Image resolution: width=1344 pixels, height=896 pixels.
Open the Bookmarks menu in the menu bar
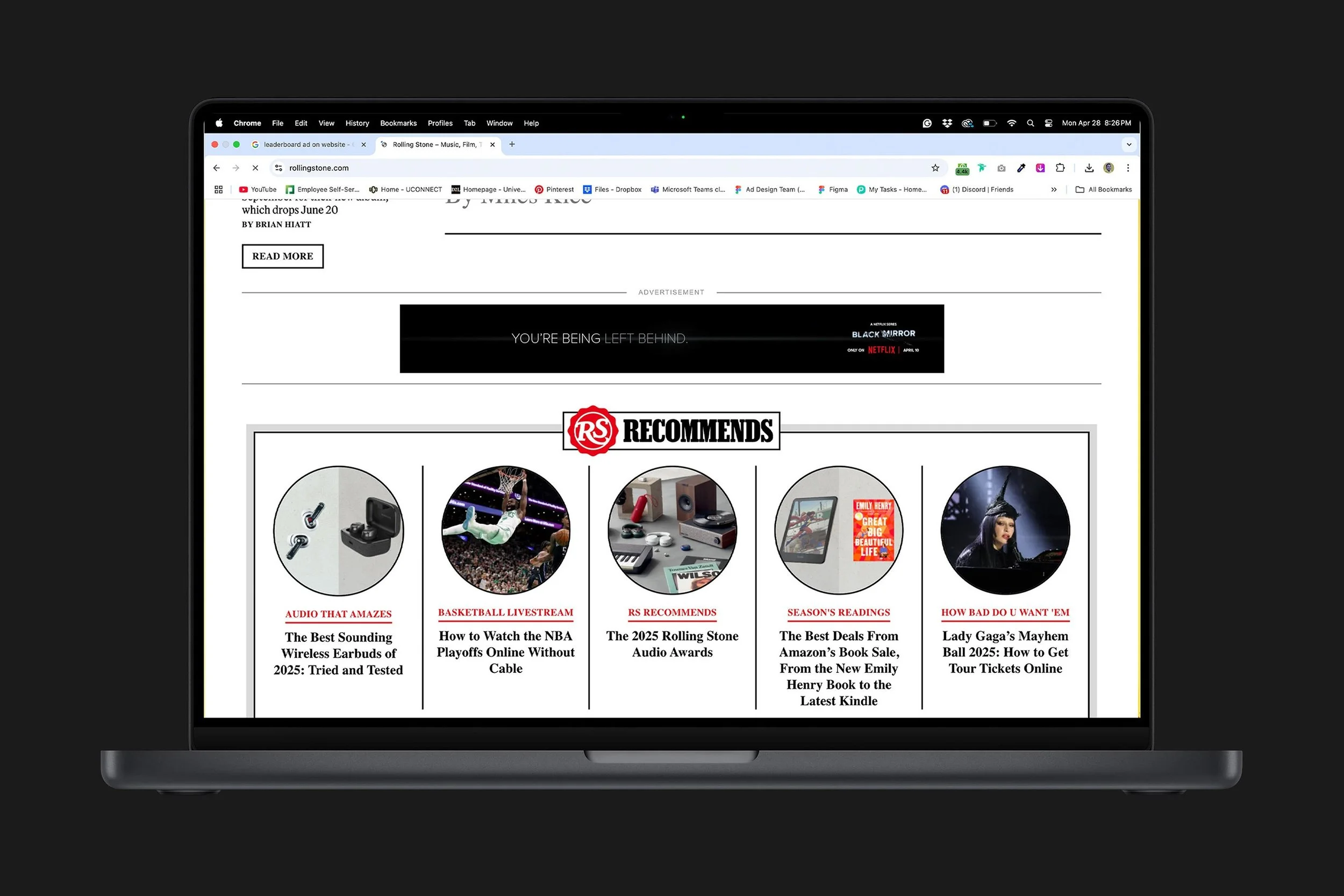tap(398, 124)
